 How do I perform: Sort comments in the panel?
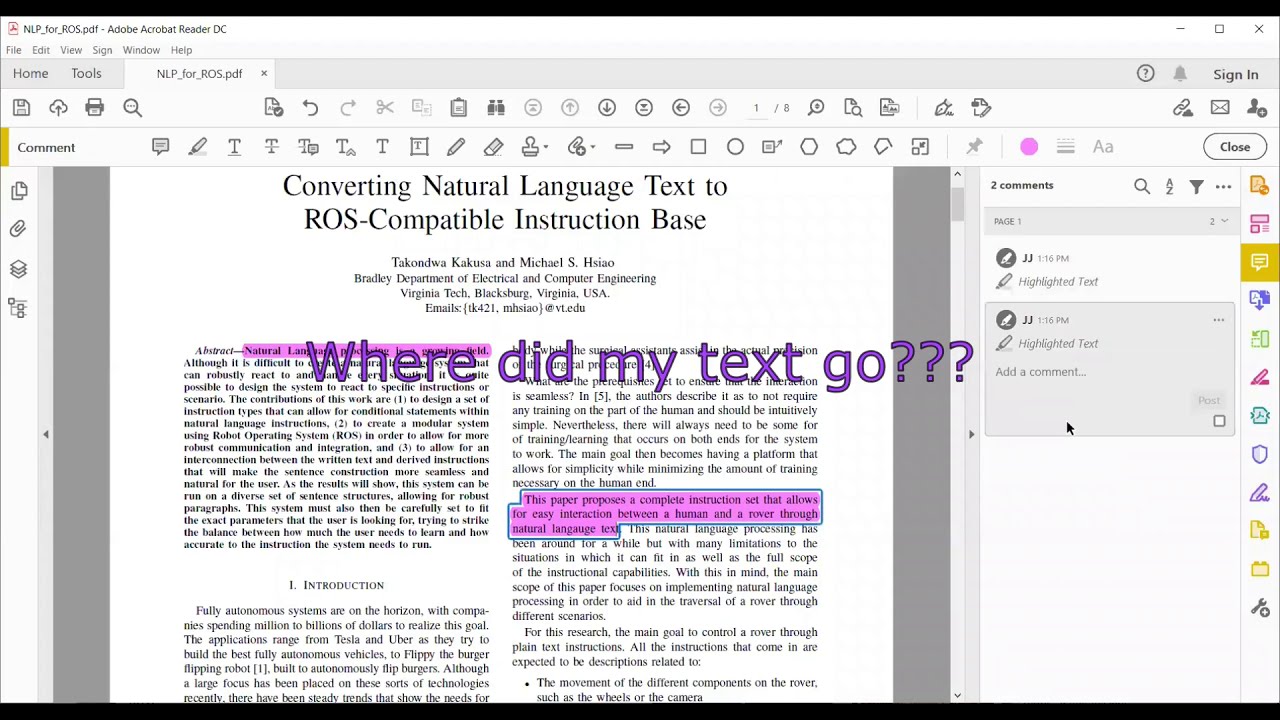pyautogui.click(x=1169, y=186)
